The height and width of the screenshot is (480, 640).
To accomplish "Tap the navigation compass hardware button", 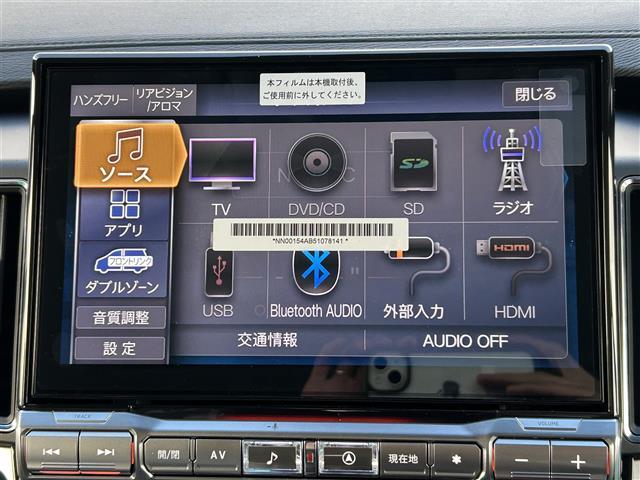I will click(x=348, y=458).
